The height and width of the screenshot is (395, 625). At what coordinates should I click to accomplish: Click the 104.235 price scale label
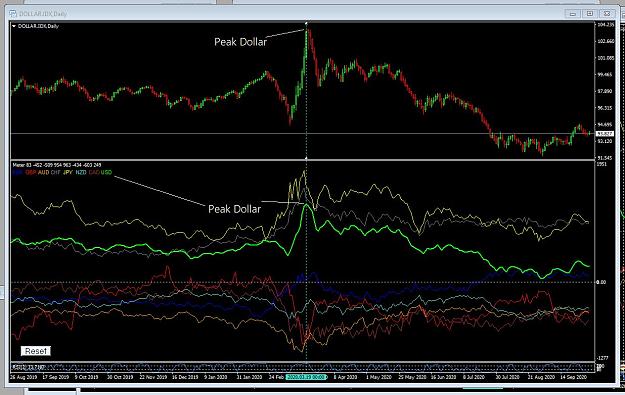[605, 25]
